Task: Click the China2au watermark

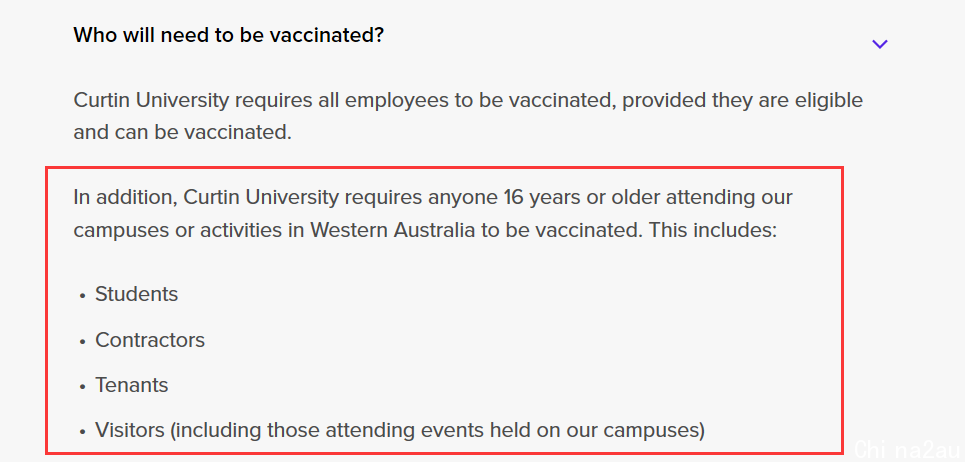Action: [x=908, y=450]
